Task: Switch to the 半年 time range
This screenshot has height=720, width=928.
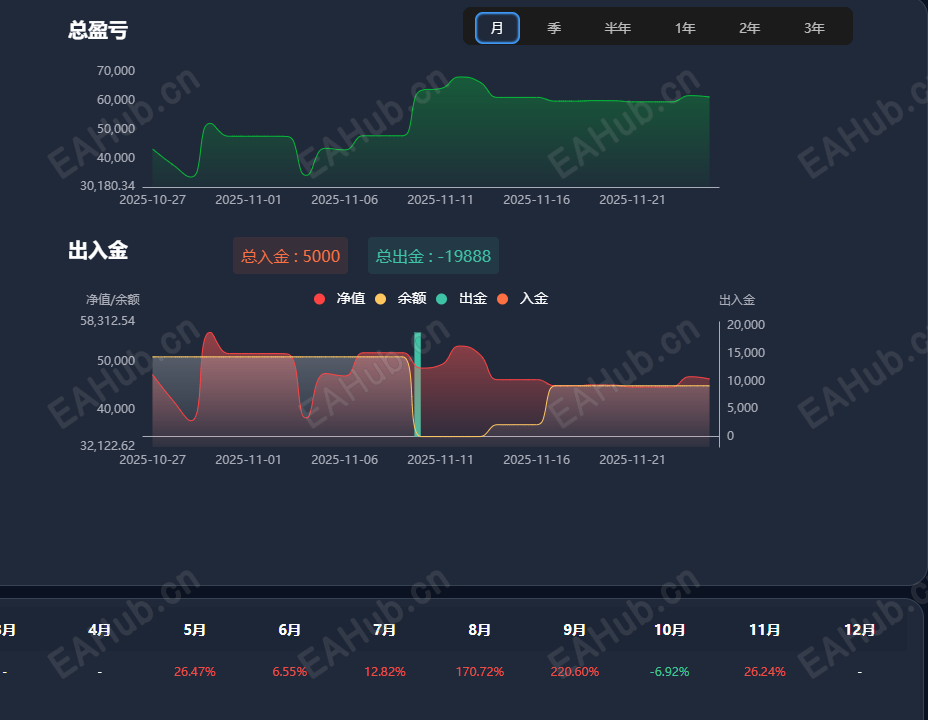Action: point(617,28)
